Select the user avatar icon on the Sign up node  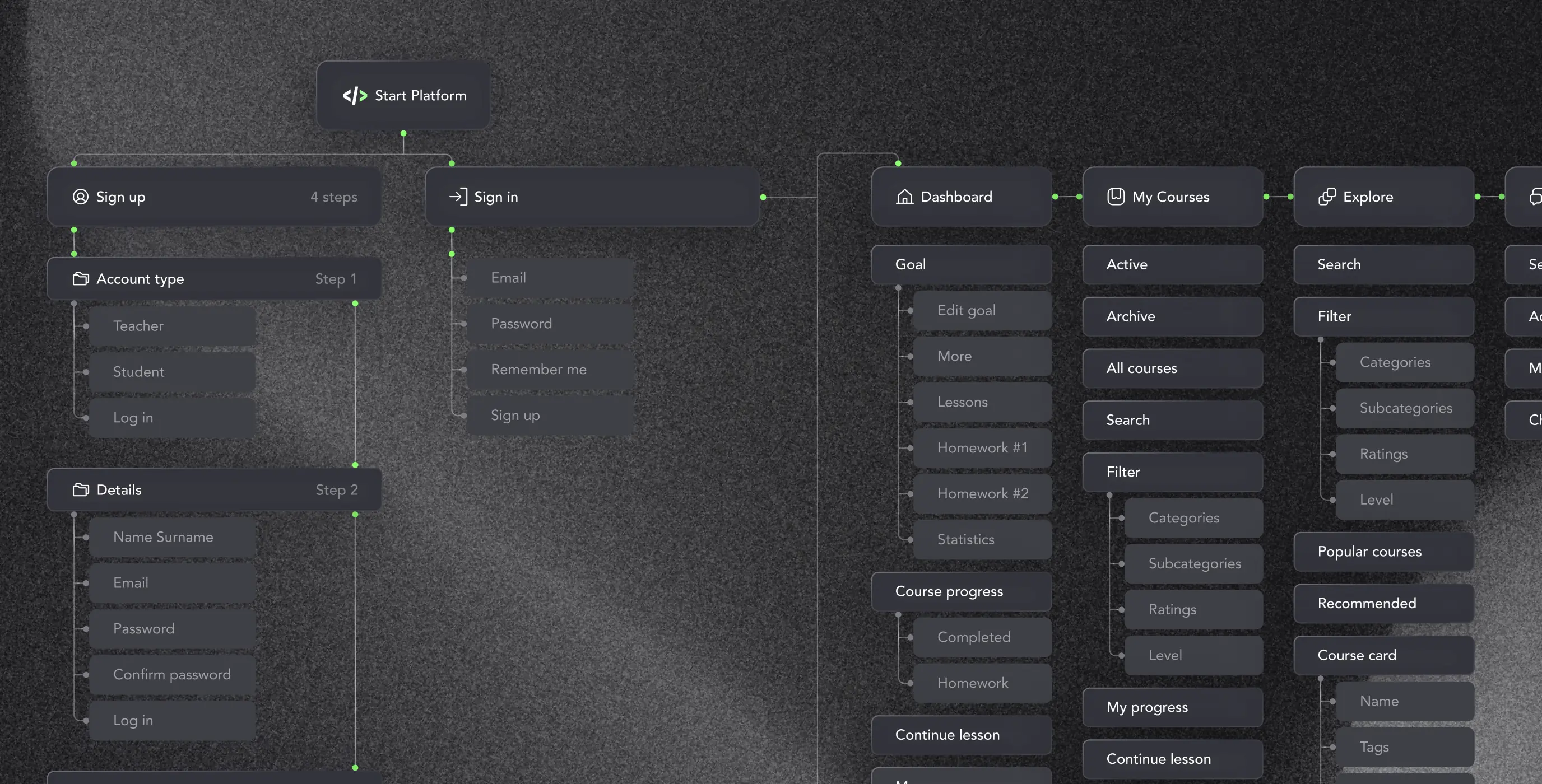(80, 197)
